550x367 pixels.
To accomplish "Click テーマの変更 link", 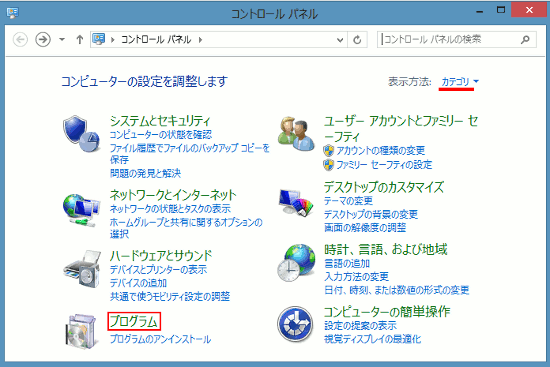I will point(348,201).
